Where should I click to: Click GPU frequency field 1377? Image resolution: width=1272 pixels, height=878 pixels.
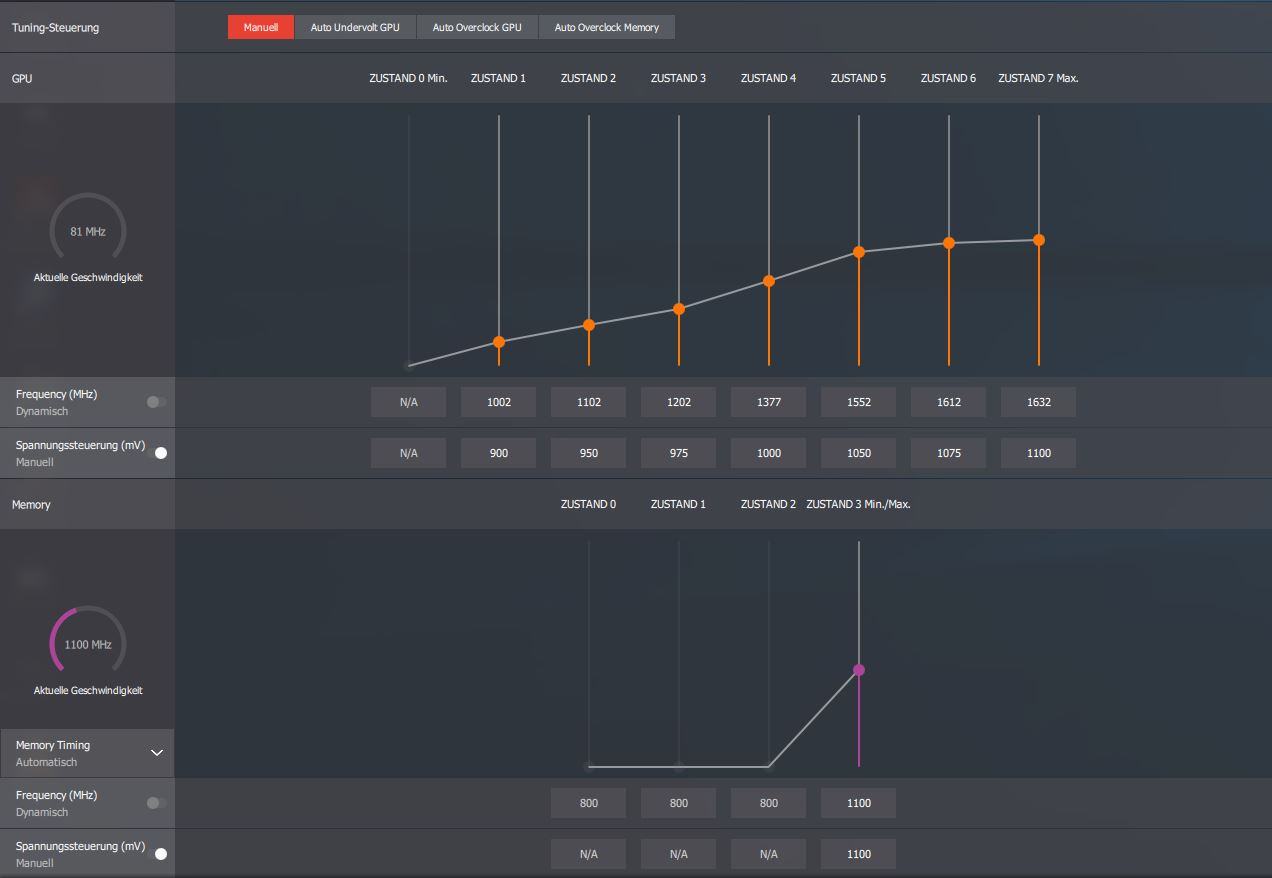click(769, 402)
